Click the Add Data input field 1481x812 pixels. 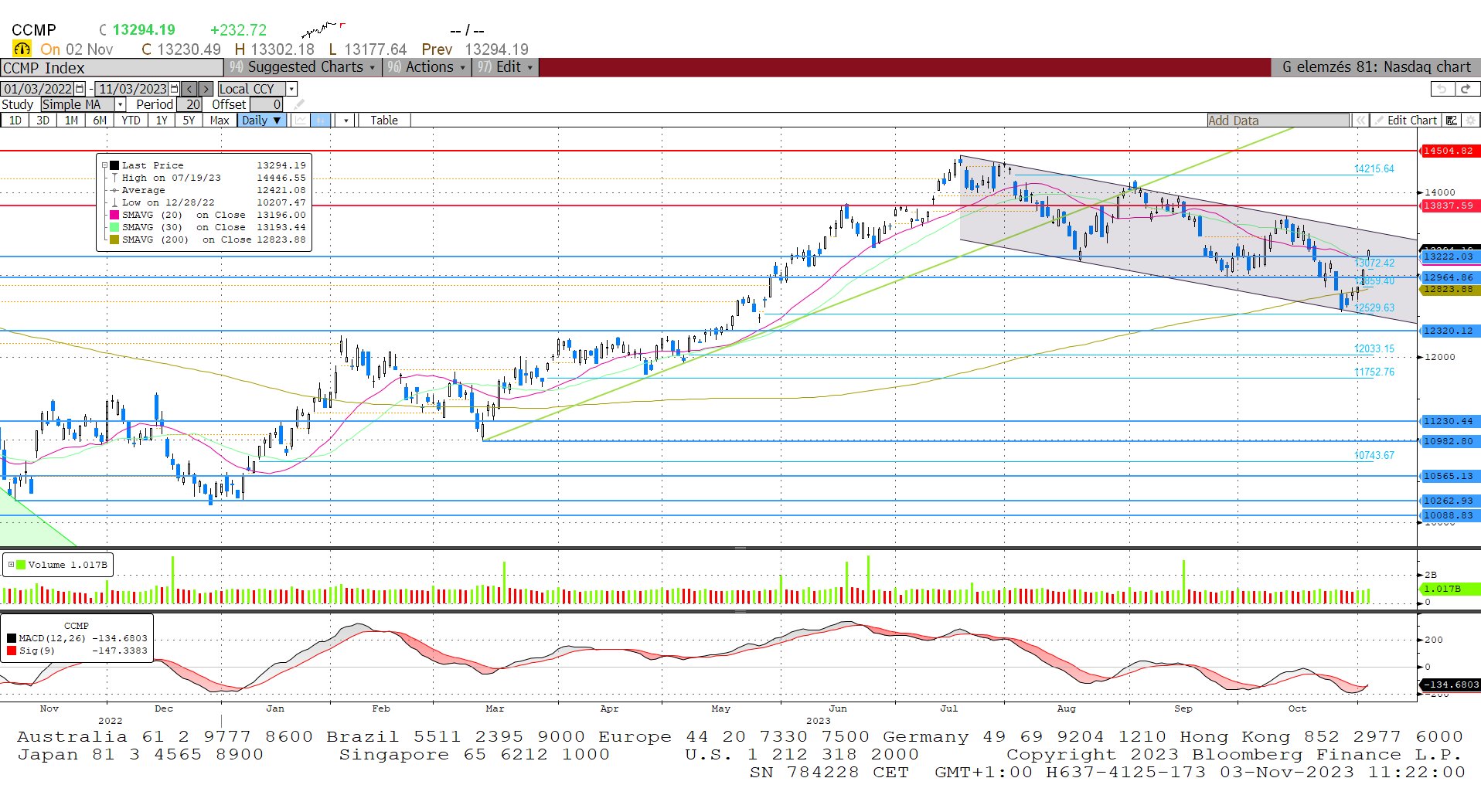click(1278, 121)
